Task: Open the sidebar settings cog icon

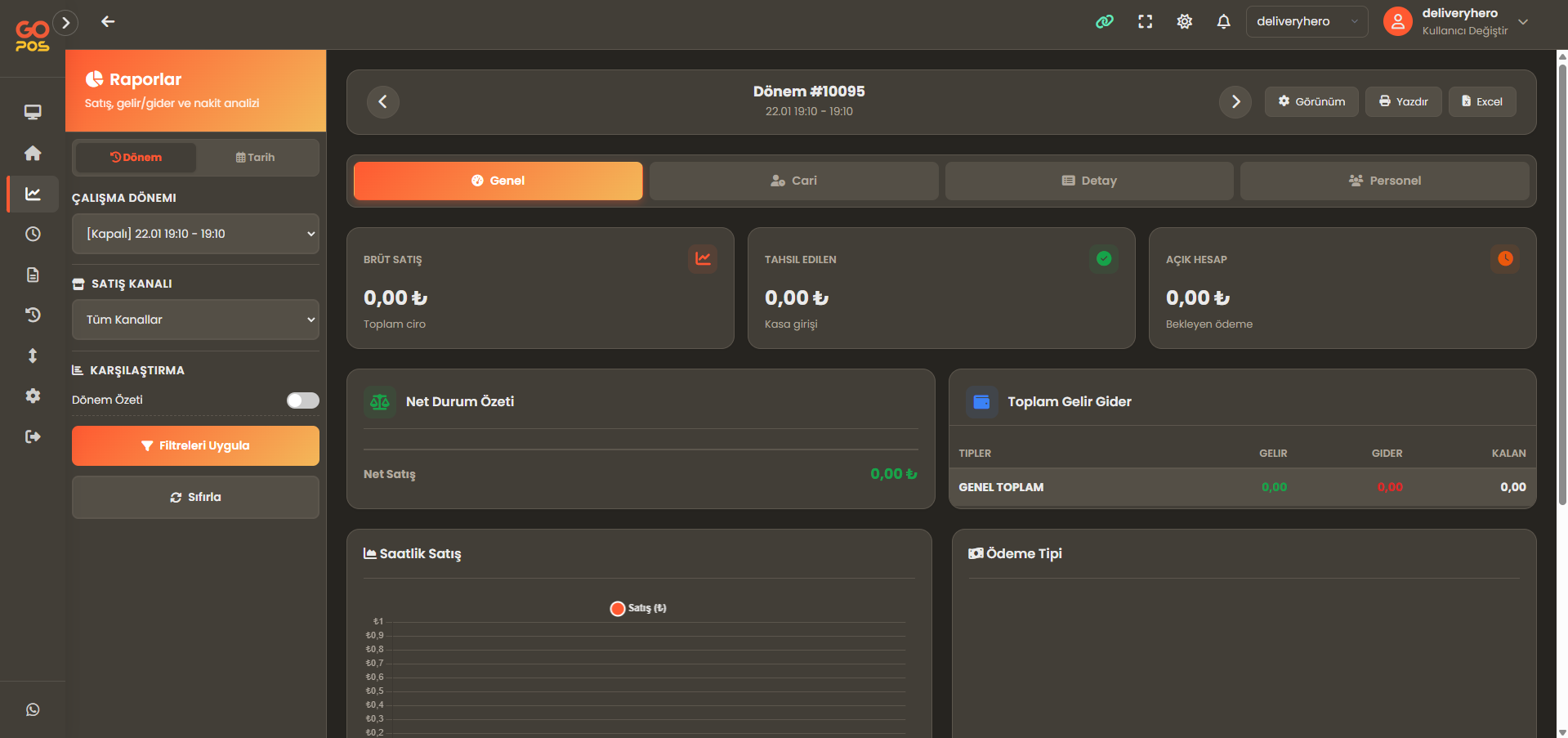Action: 33,396
